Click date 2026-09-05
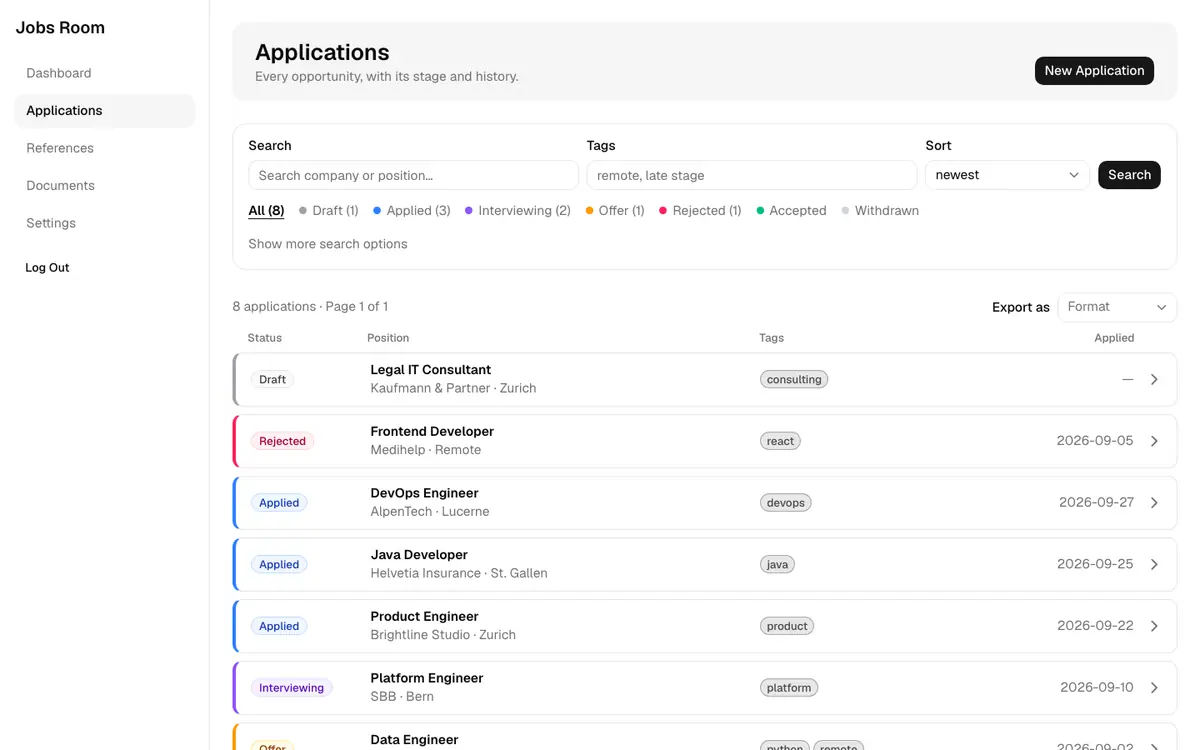 (x=1095, y=441)
